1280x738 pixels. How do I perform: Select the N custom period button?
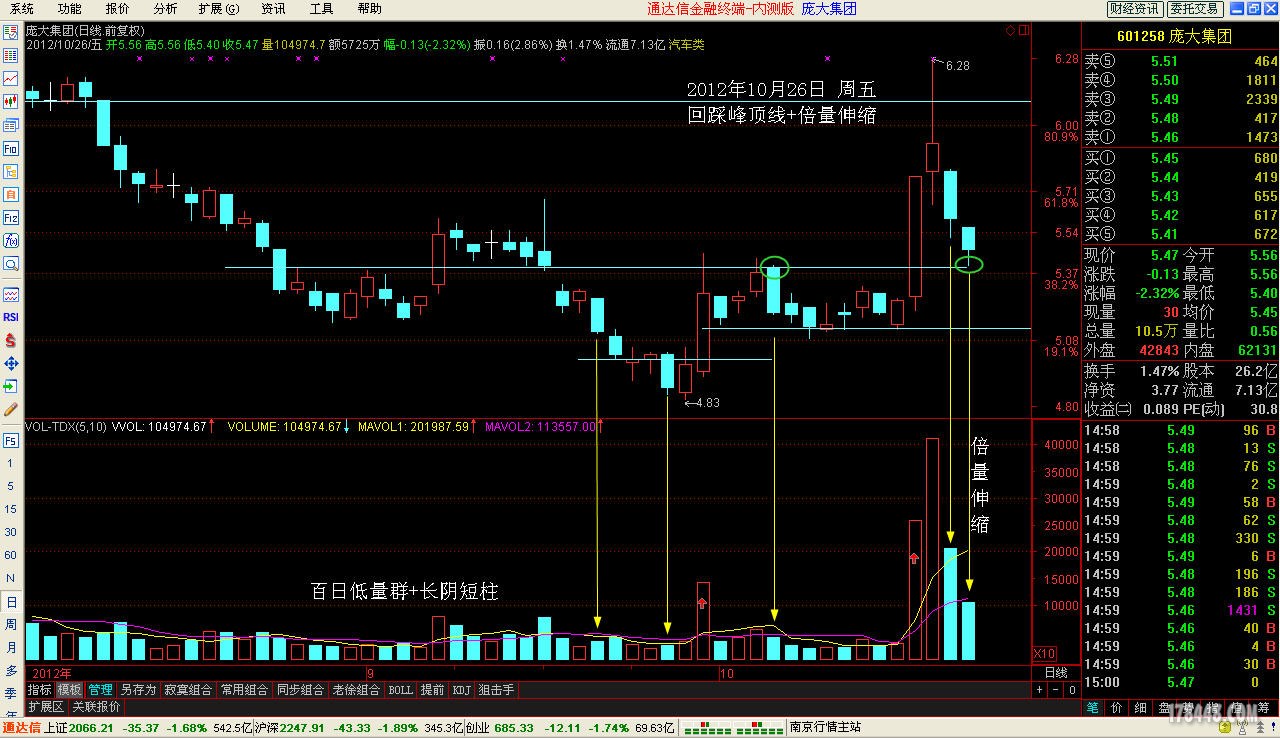tap(10, 579)
